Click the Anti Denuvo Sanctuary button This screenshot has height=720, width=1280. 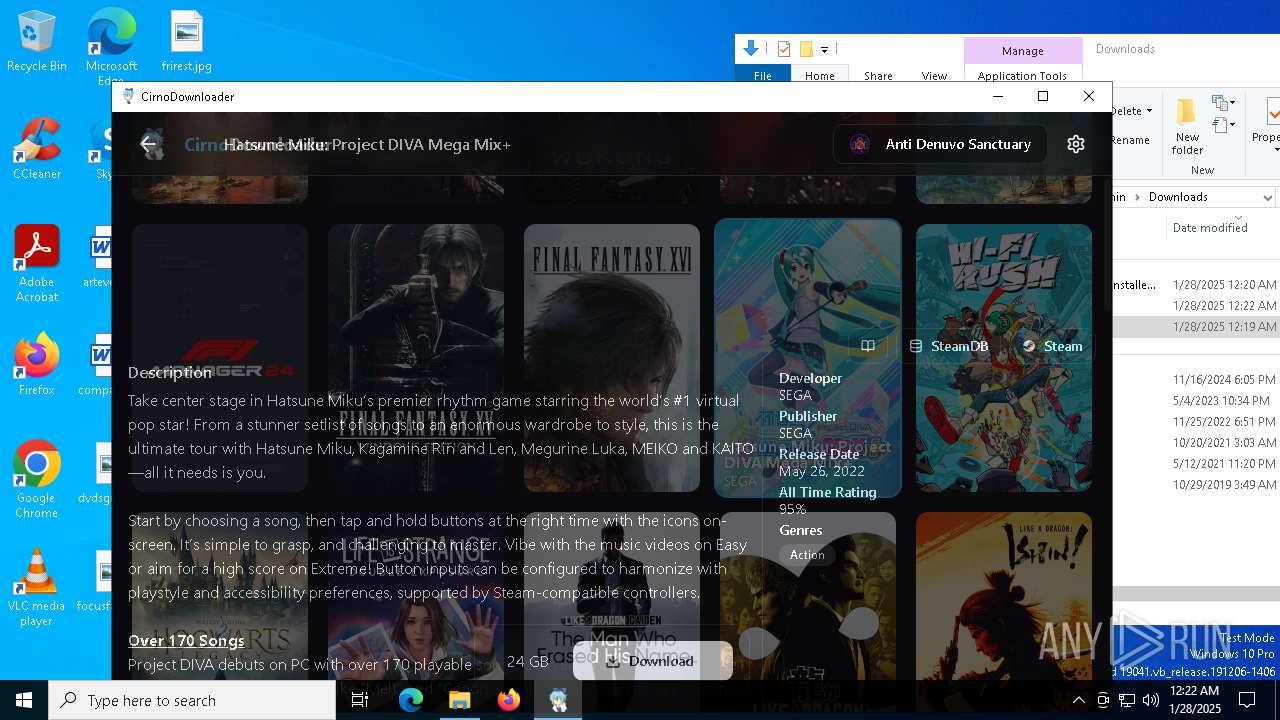click(940, 144)
